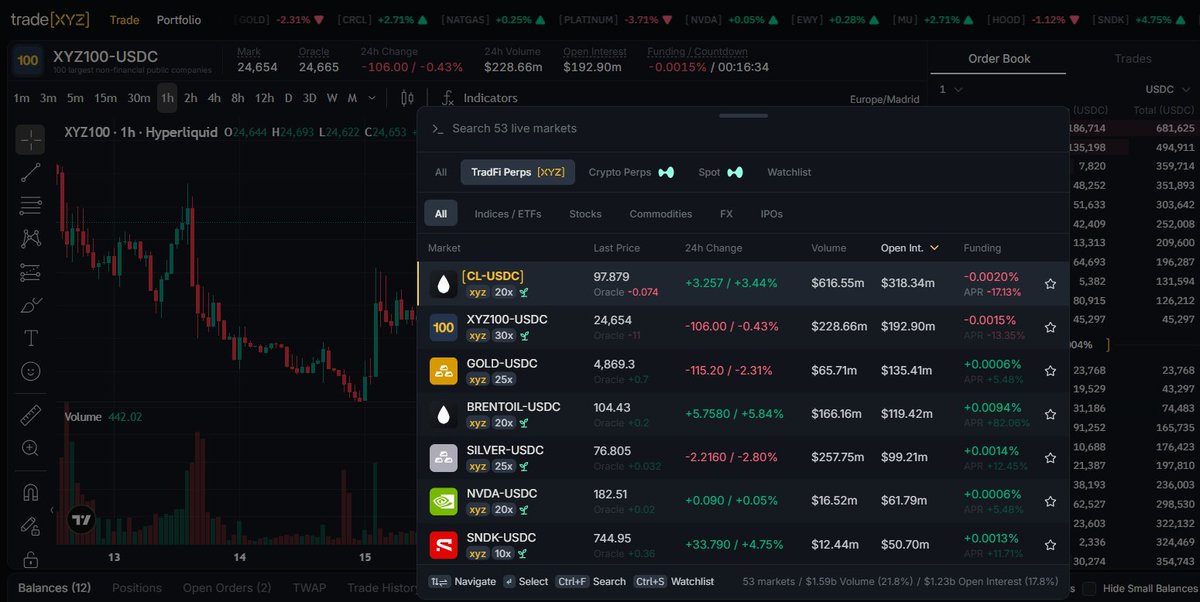Select the 4h timeframe
Screen dimensions: 1200x602
click(214, 98)
